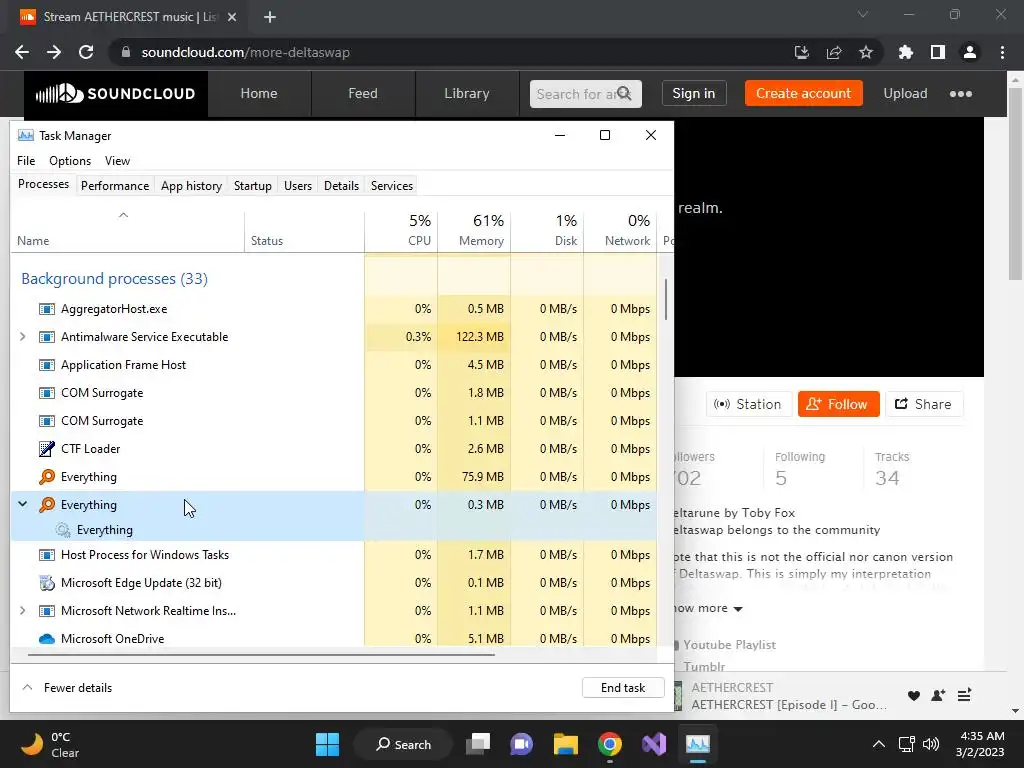Open the SoundCloud Library page
This screenshot has width=1024, height=768.
point(466,93)
